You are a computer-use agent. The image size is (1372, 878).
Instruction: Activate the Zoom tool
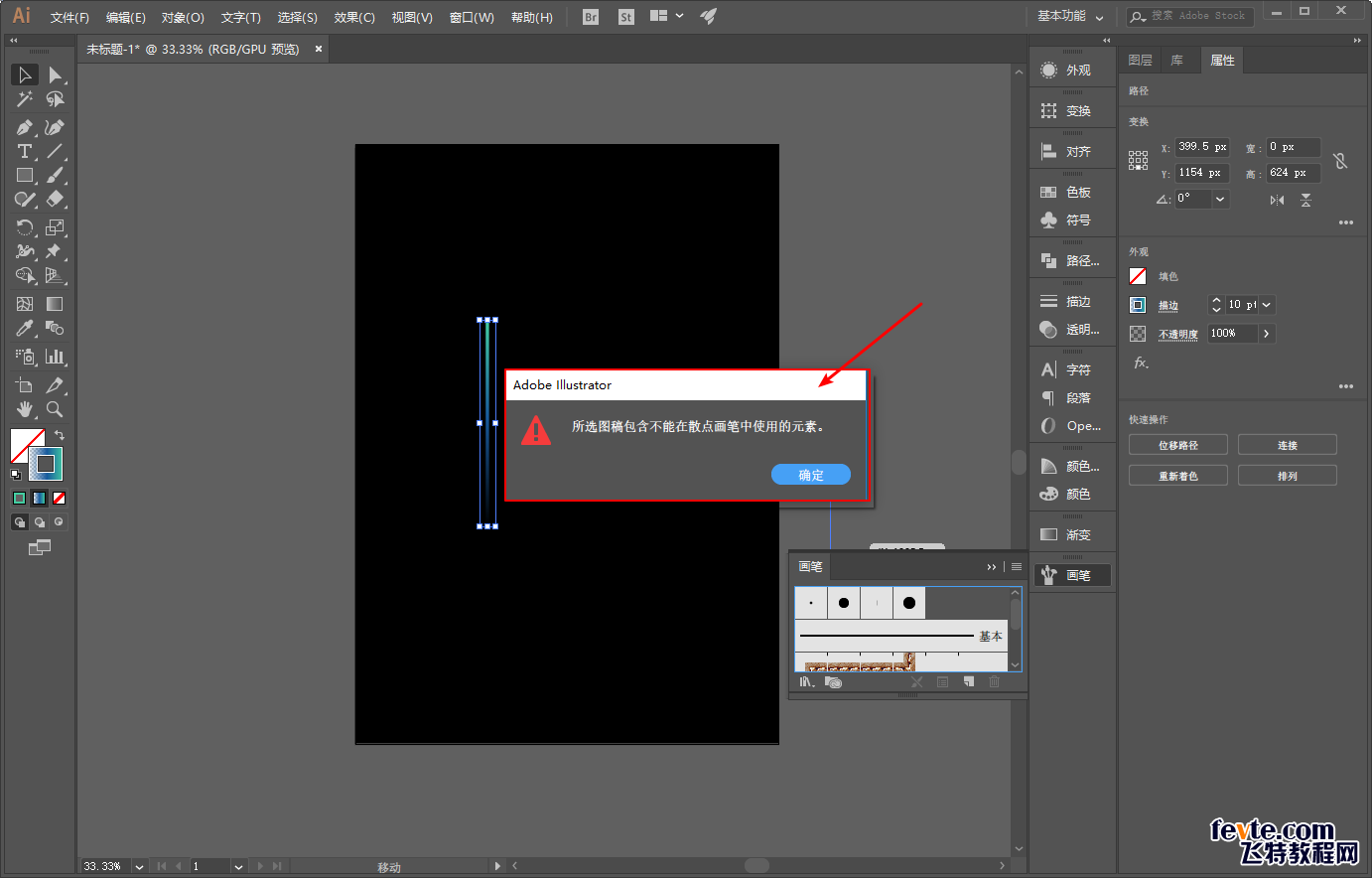pyautogui.click(x=56, y=409)
